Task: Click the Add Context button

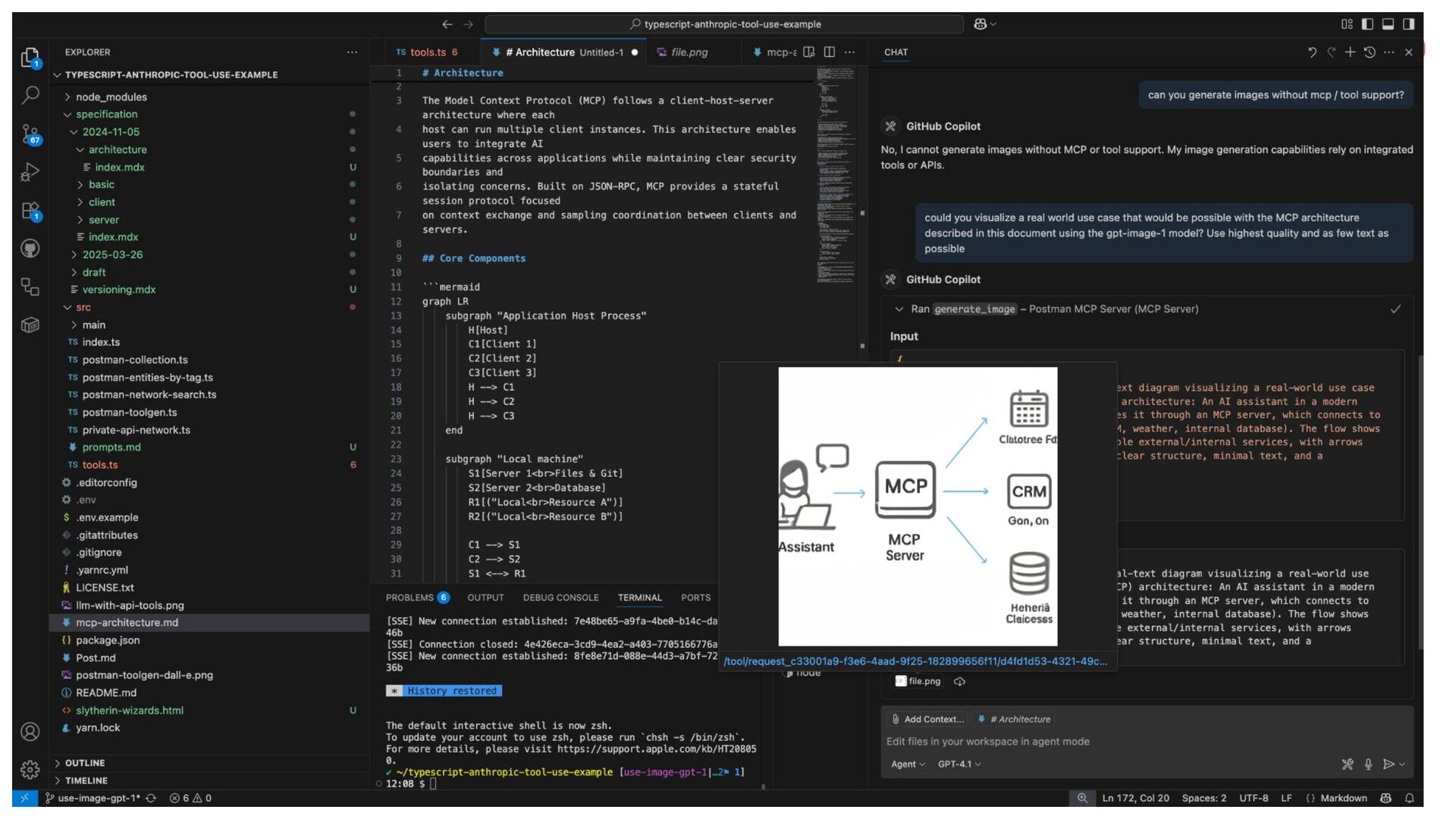Action: [x=928, y=719]
